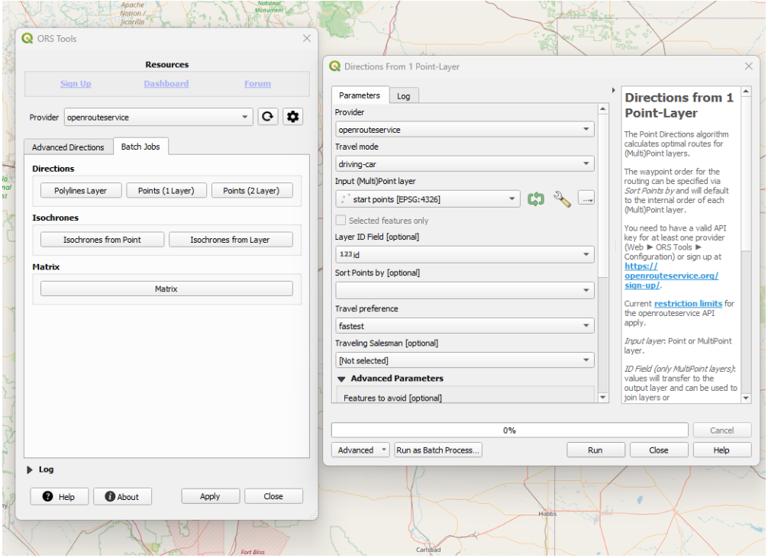Click the Polylines Layer button
This screenshot has width=768, height=558.
click(x=81, y=191)
